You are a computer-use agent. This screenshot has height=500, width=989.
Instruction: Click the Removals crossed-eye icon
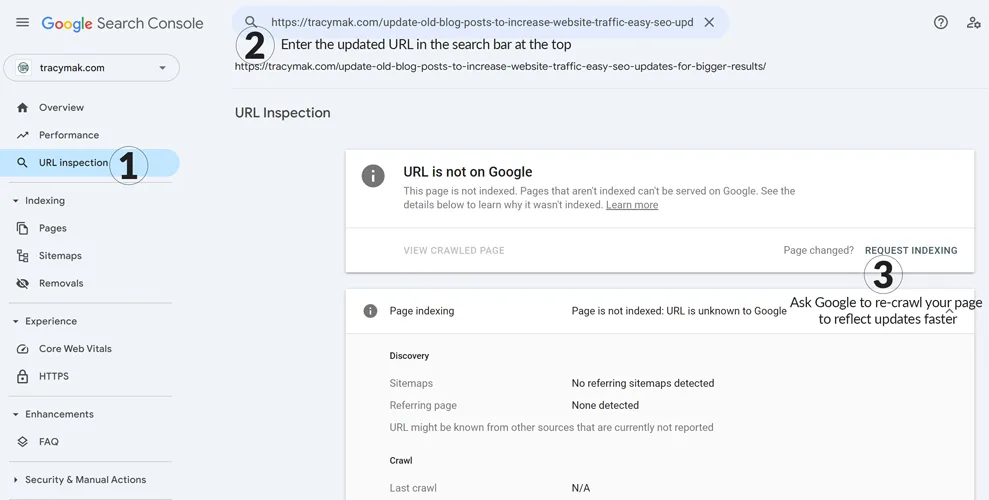[x=23, y=283]
